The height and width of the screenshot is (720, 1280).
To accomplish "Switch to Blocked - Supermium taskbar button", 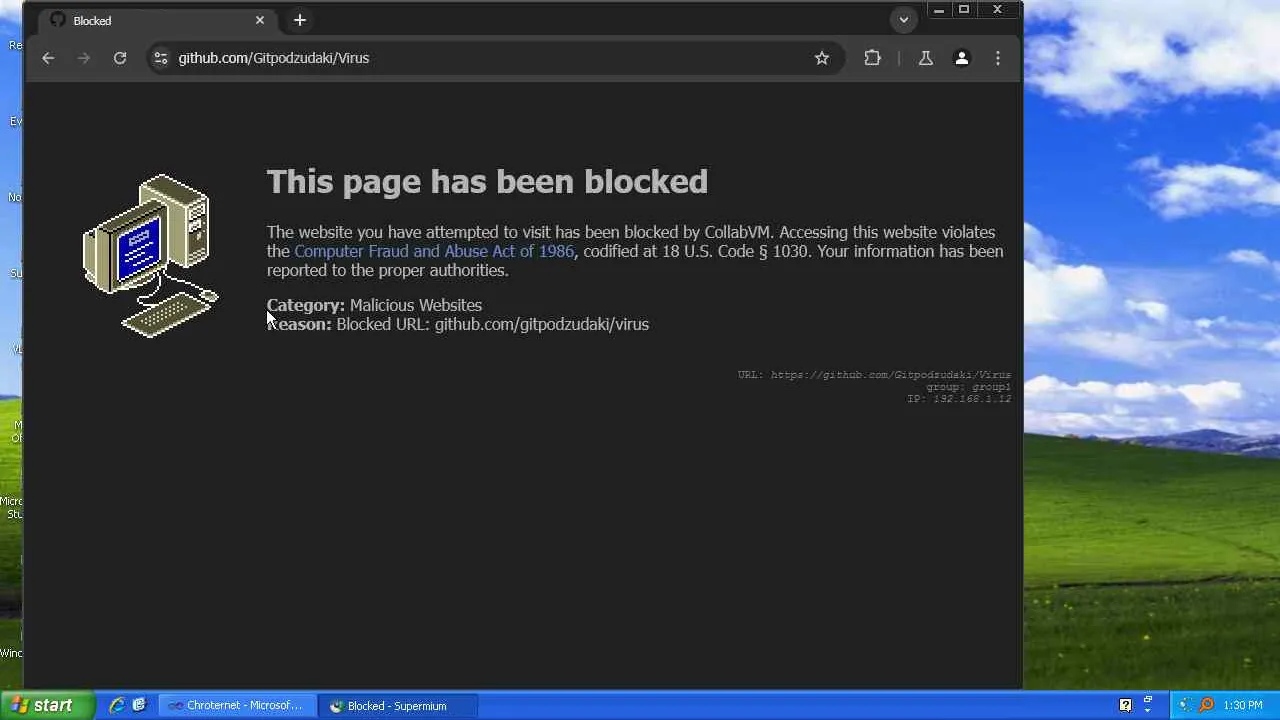I will (398, 705).
